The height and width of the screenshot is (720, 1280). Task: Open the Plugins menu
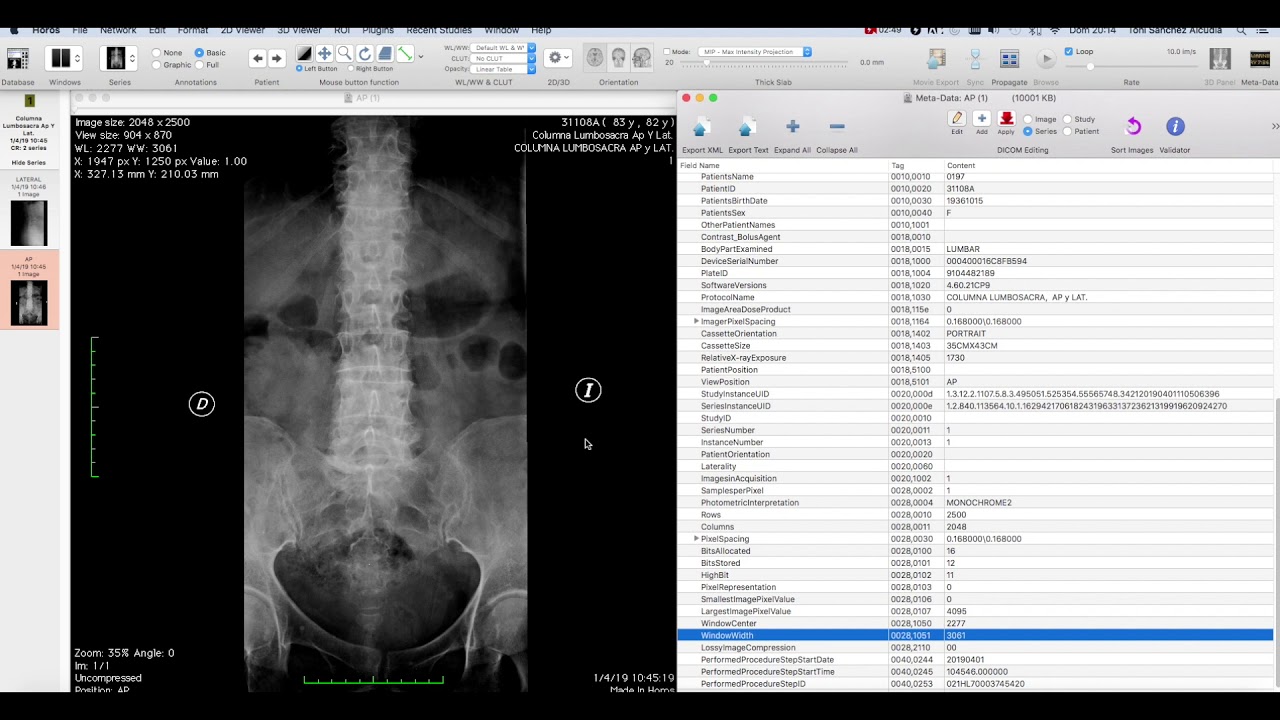pos(378,30)
